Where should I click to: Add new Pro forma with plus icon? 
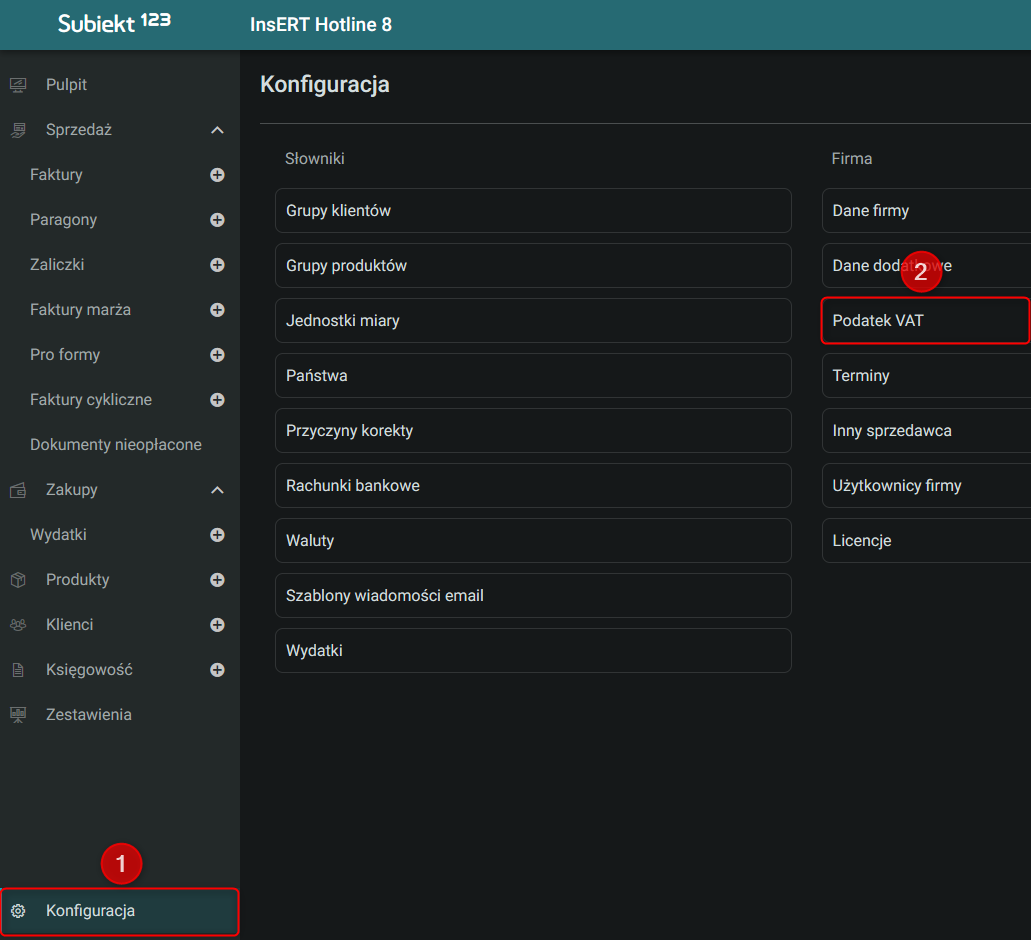[217, 355]
